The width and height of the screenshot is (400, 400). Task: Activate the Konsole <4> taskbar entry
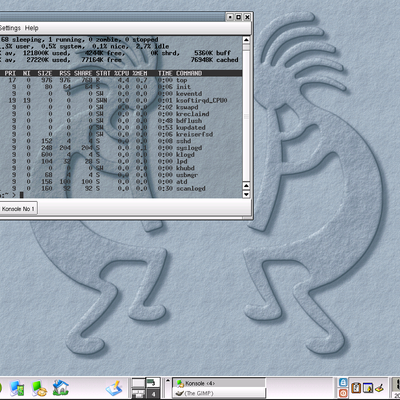pyautogui.click(x=219, y=383)
